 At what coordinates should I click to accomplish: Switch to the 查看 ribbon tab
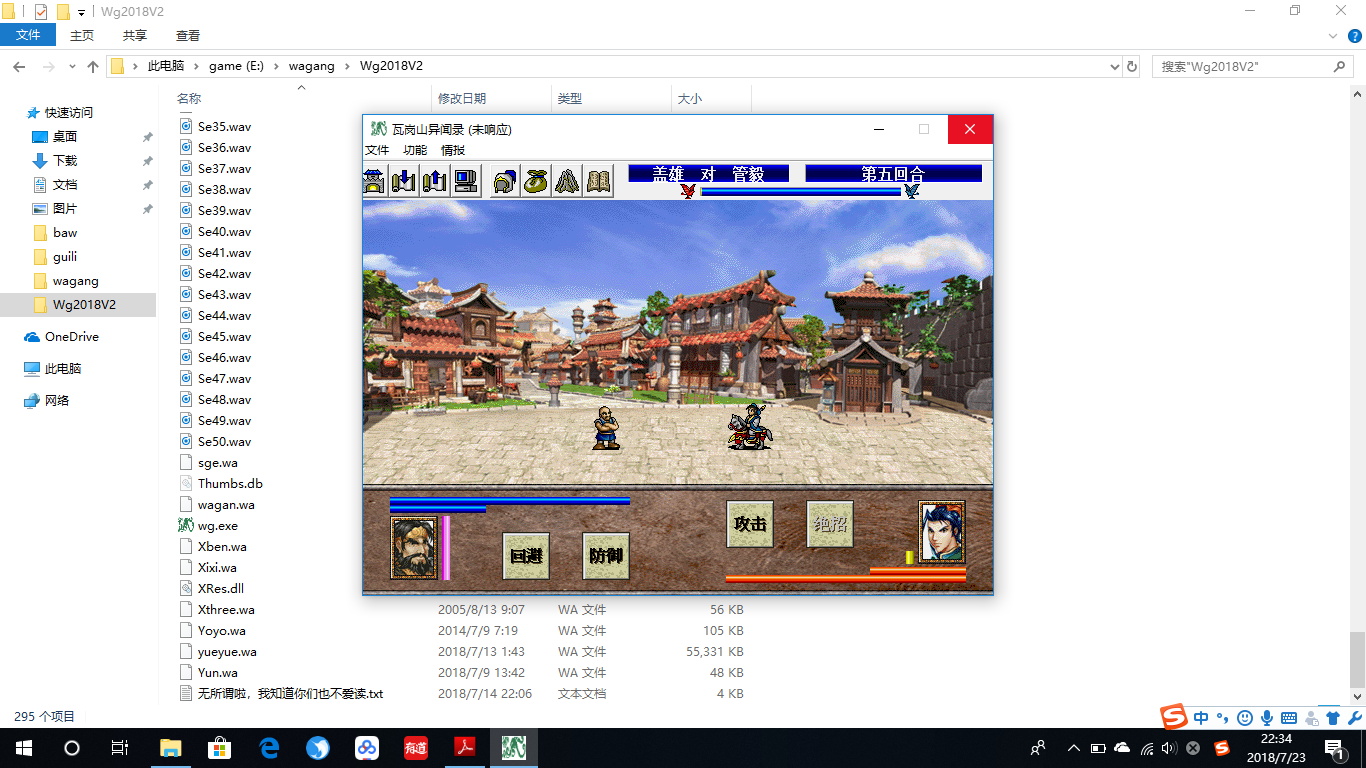point(188,35)
